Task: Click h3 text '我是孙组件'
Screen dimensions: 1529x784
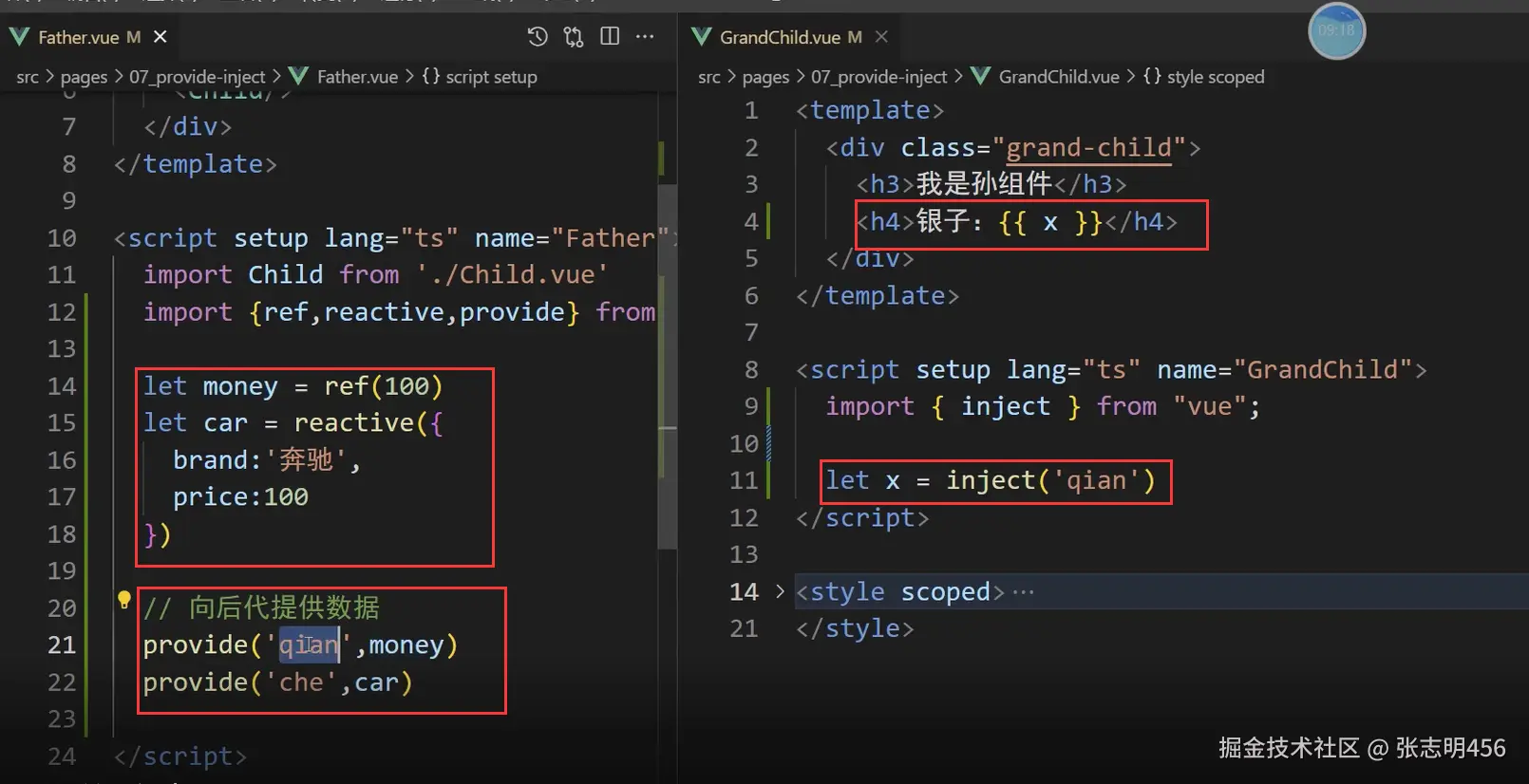Action: [x=984, y=184]
